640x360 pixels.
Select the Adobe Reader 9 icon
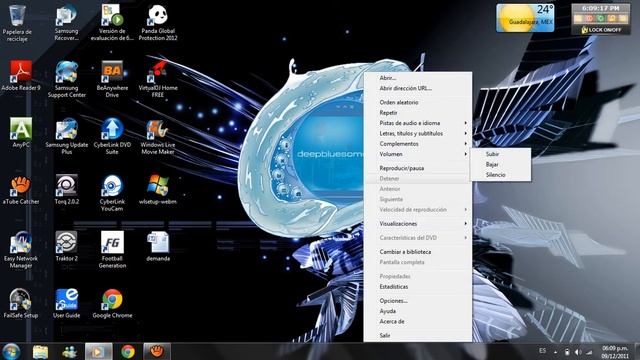coord(21,76)
